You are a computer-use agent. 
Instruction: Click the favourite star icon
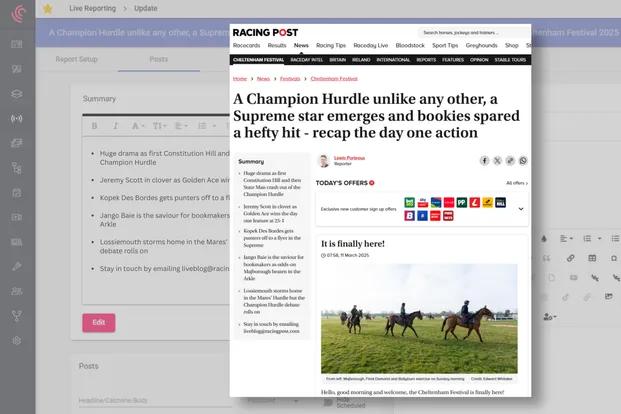[x=48, y=8]
